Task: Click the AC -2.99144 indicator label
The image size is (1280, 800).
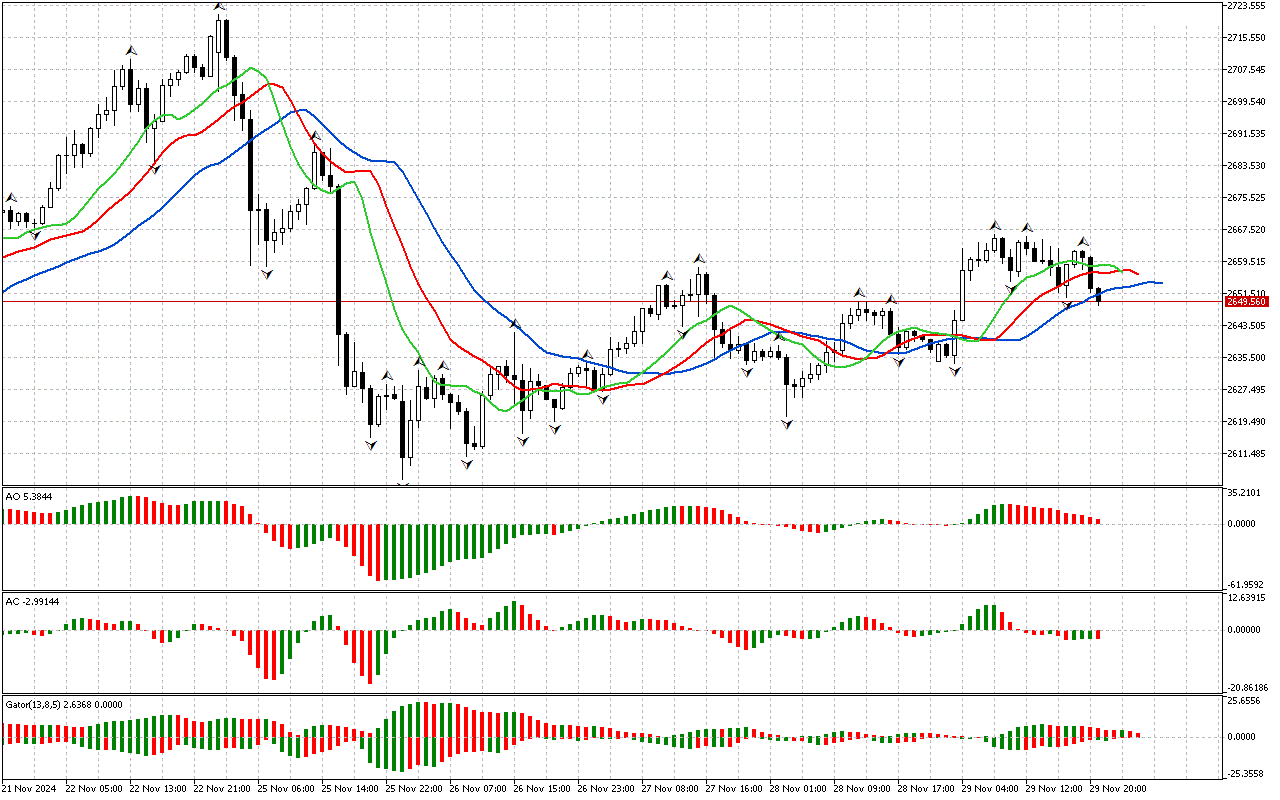Action: [32, 602]
